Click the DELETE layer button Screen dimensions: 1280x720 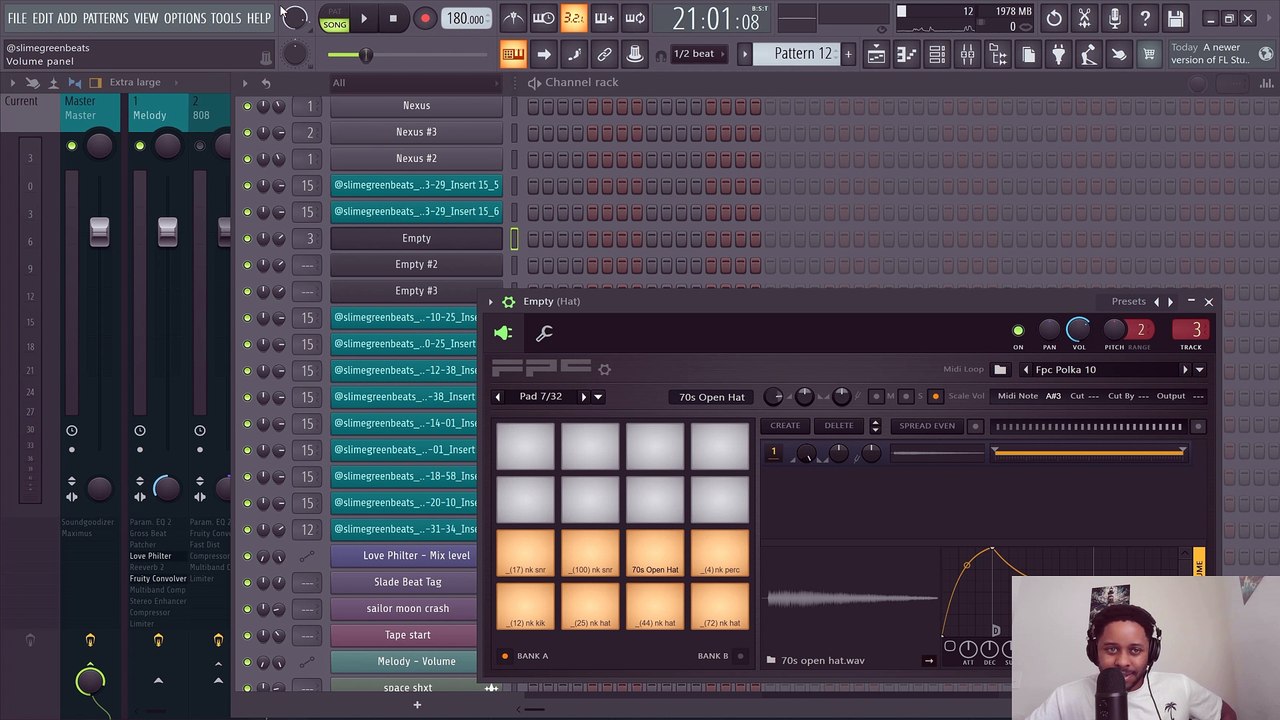[839, 426]
